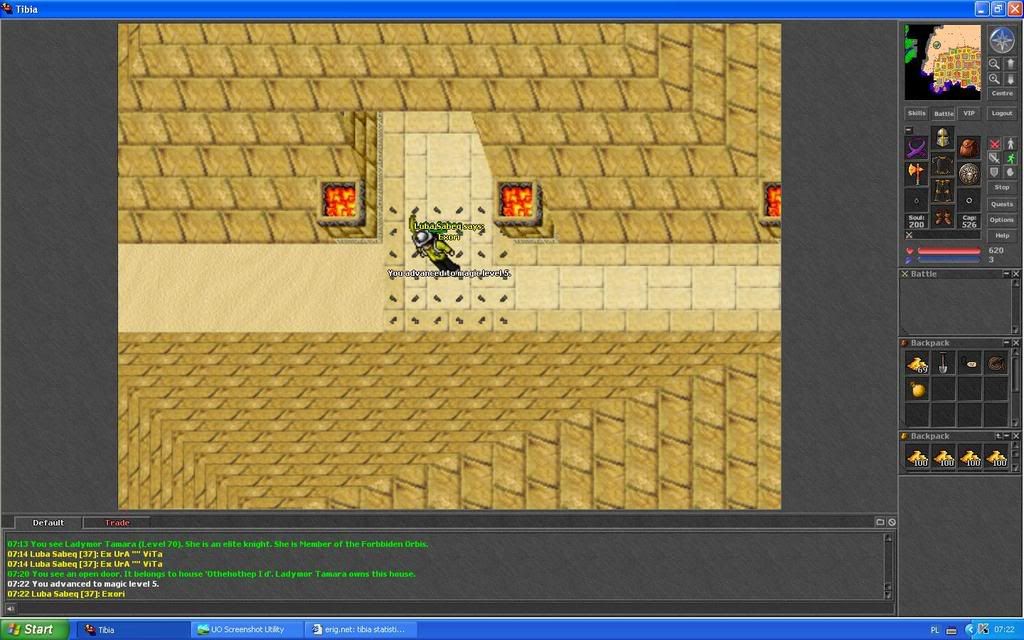This screenshot has width=1024, height=640.
Task: Open the Quests log
Action: [x=1002, y=204]
